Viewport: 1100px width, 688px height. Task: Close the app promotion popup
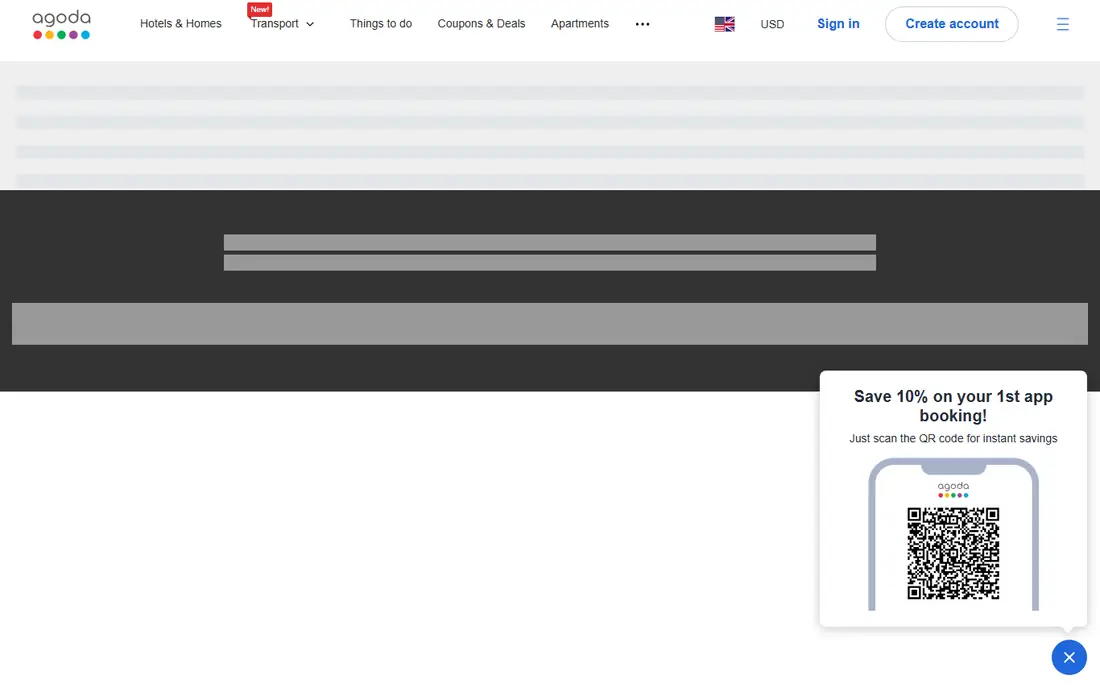coord(1069,657)
